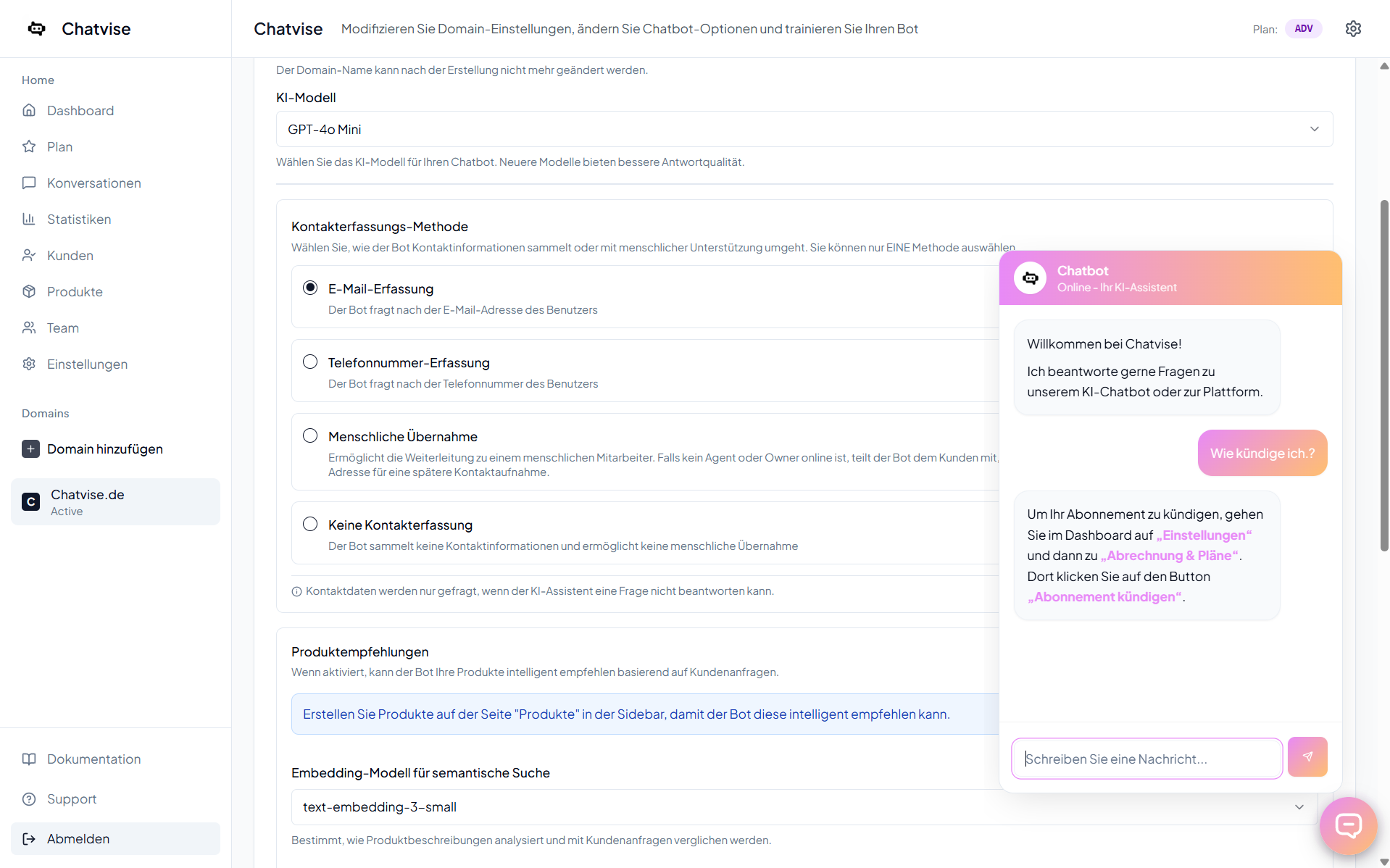The width and height of the screenshot is (1390, 868).
Task: Click the settings gear icon in header
Action: [x=1353, y=29]
